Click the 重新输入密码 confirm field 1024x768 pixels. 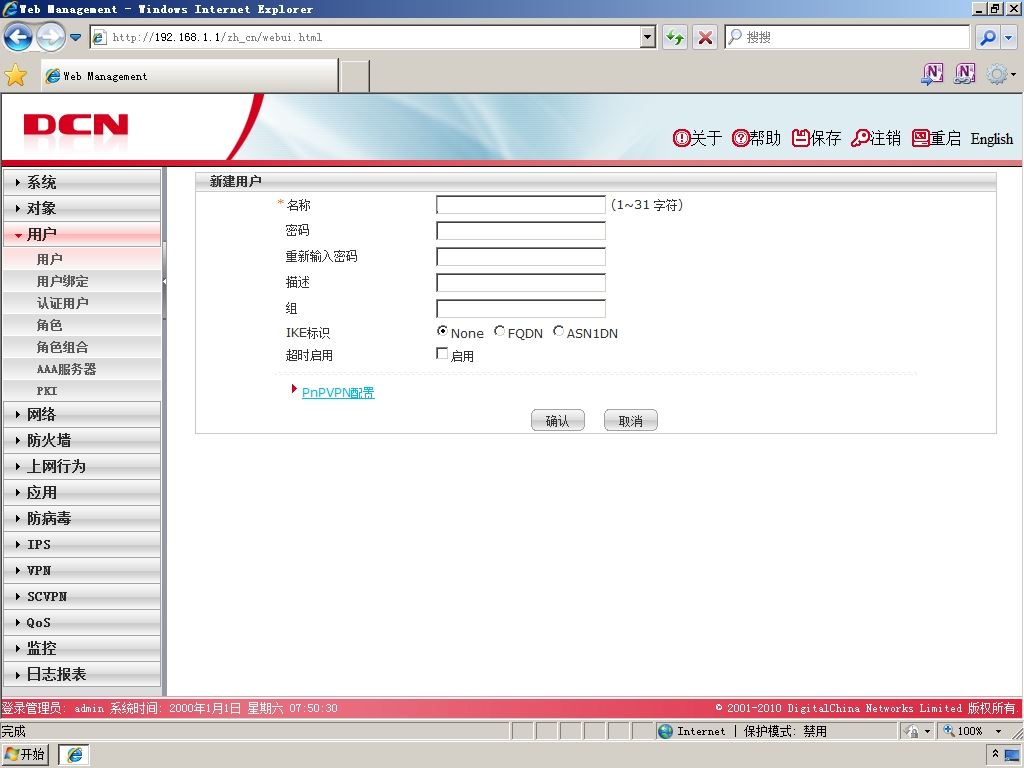click(x=520, y=257)
